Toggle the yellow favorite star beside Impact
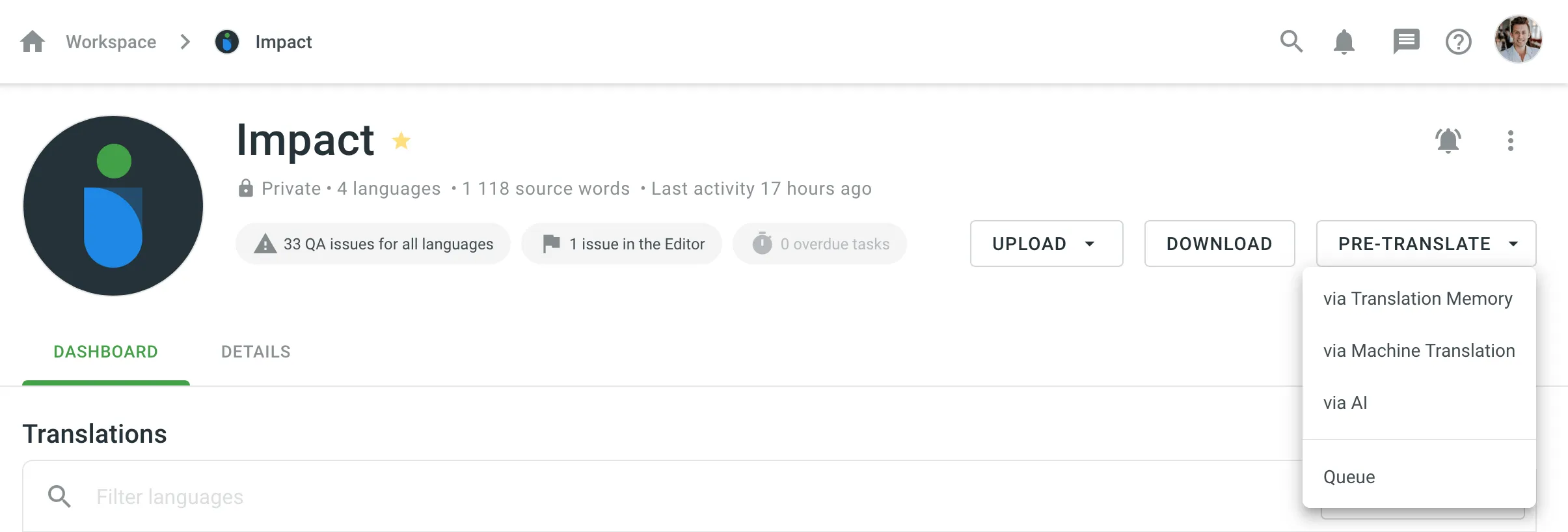This screenshot has height=532, width=1568. pos(401,140)
